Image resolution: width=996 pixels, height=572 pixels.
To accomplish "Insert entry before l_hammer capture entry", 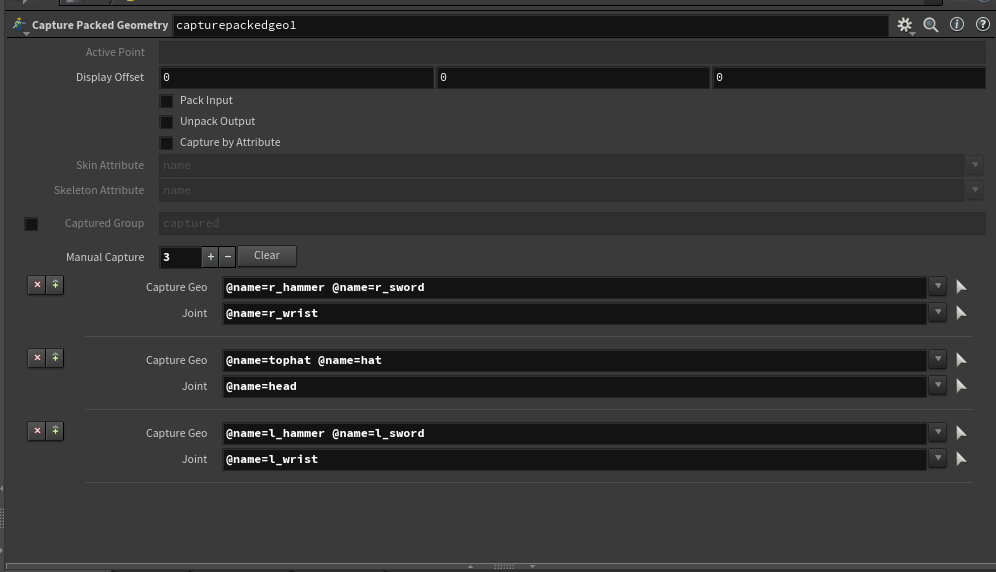I will tap(55, 431).
